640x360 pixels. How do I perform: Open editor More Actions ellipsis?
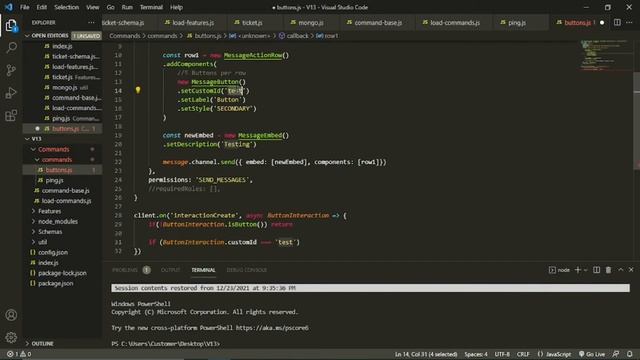[x=629, y=22]
